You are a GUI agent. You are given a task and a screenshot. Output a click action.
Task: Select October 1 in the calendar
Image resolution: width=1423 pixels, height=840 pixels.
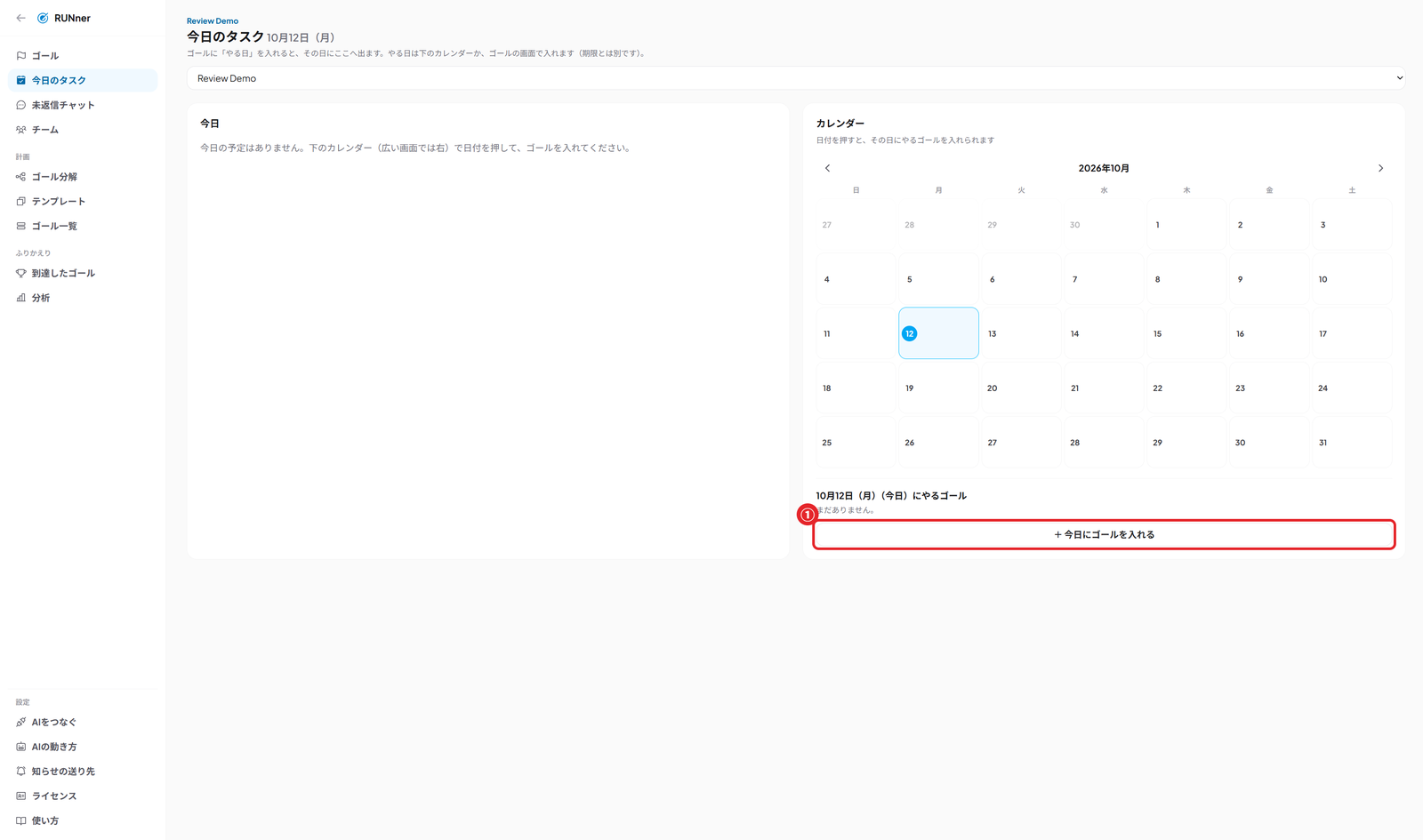[x=1186, y=225]
